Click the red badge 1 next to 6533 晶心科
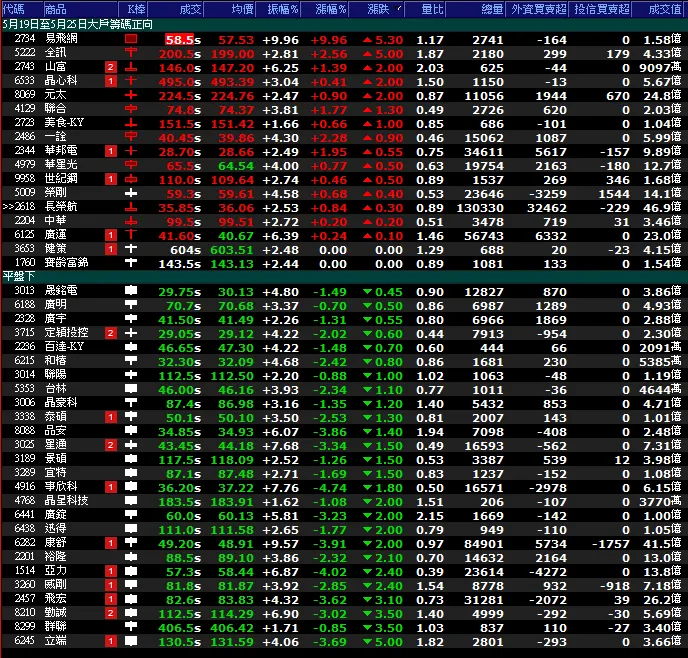Viewport: 688px width, 658px height. [111, 81]
